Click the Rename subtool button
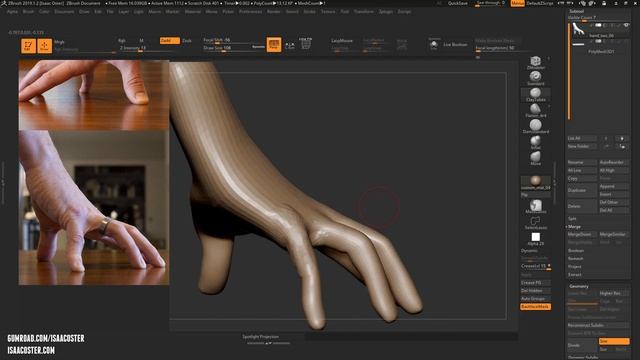Image resolution: width=640 pixels, height=360 pixels. pyautogui.click(x=582, y=162)
